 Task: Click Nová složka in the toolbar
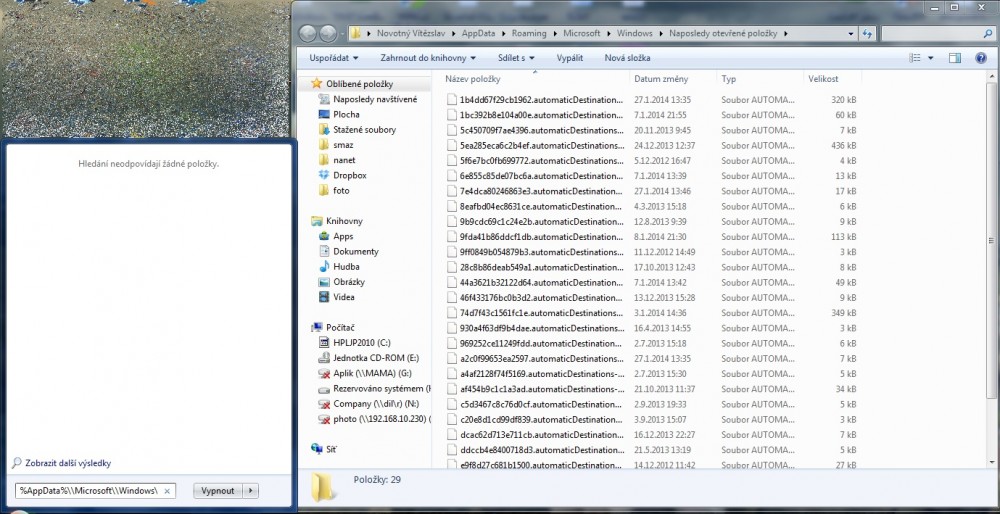(627, 58)
